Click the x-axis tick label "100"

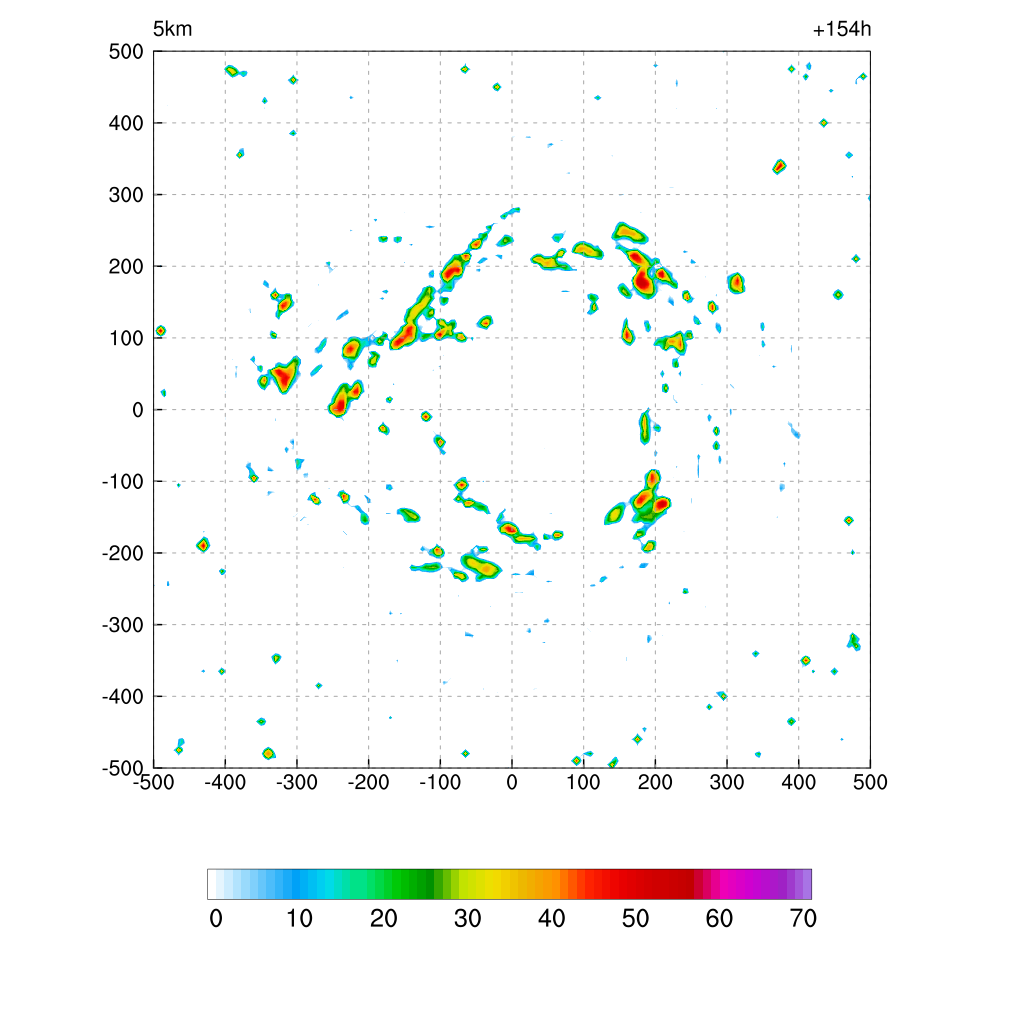coord(583,782)
